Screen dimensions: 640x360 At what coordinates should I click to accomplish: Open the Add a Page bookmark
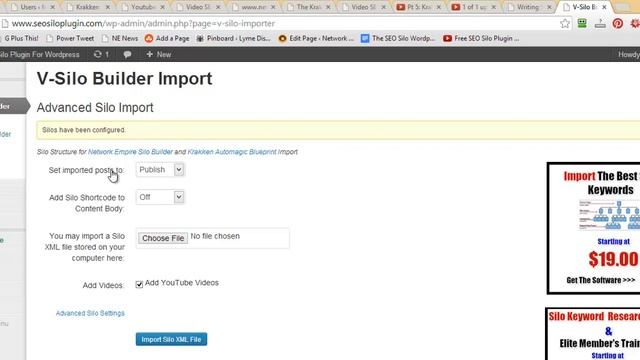(167, 38)
